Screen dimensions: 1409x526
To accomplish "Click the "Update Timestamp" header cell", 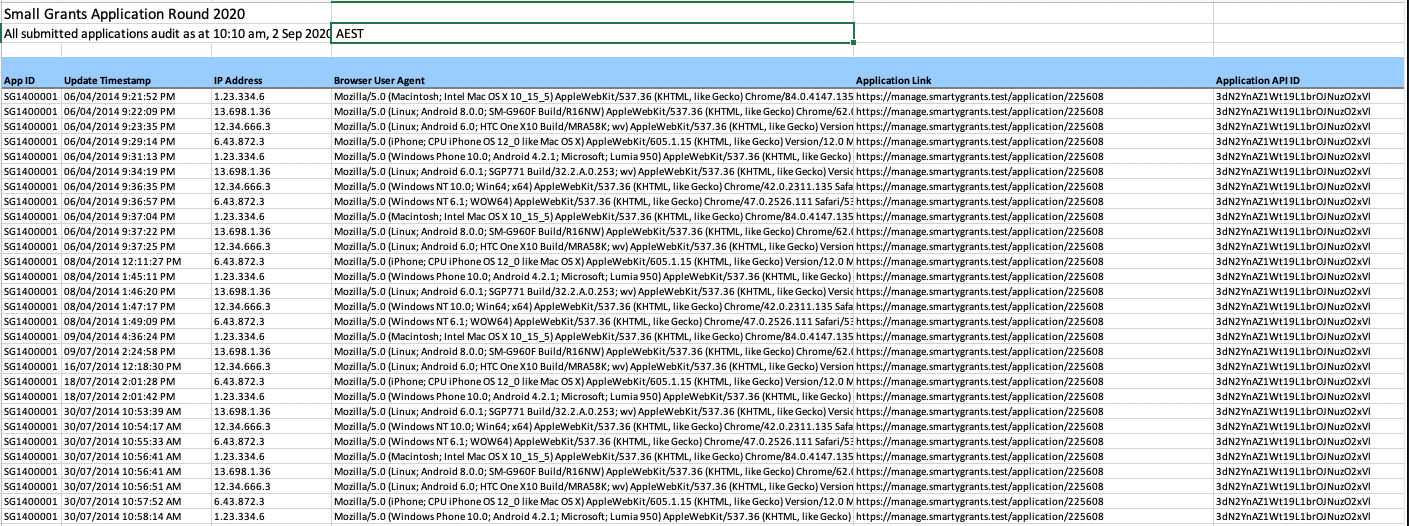I will point(101,80).
